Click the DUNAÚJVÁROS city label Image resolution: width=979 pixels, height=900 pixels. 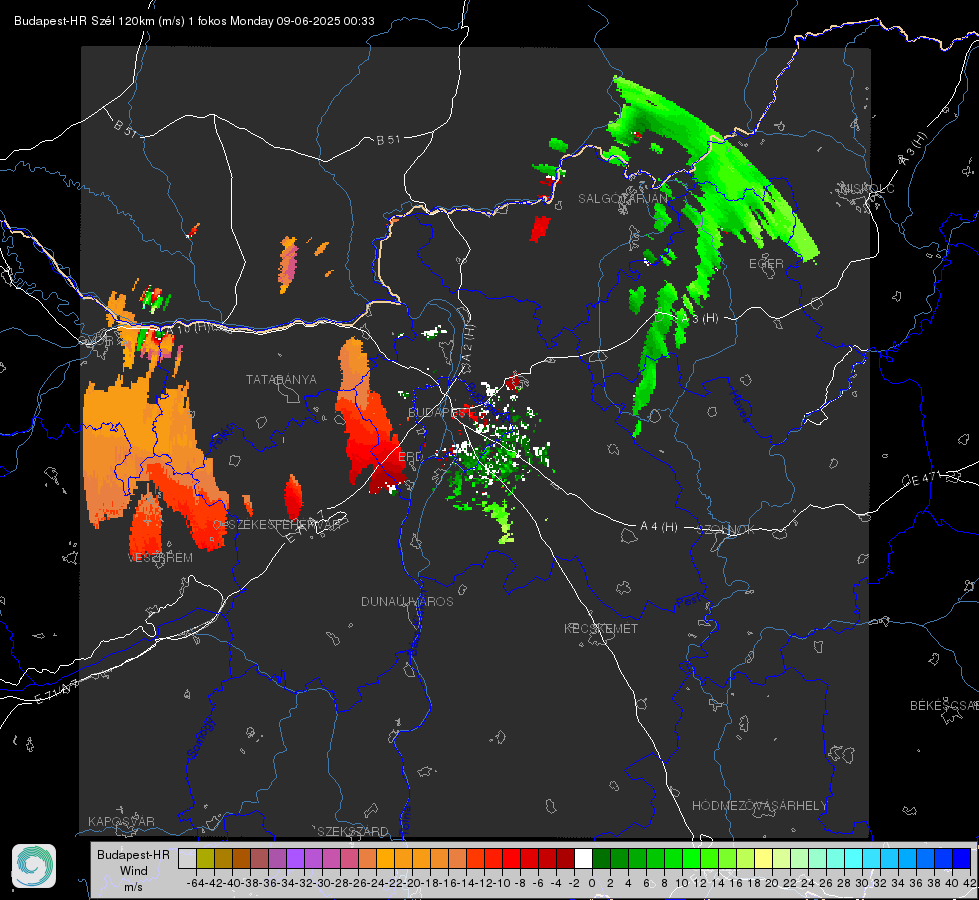[407, 601]
